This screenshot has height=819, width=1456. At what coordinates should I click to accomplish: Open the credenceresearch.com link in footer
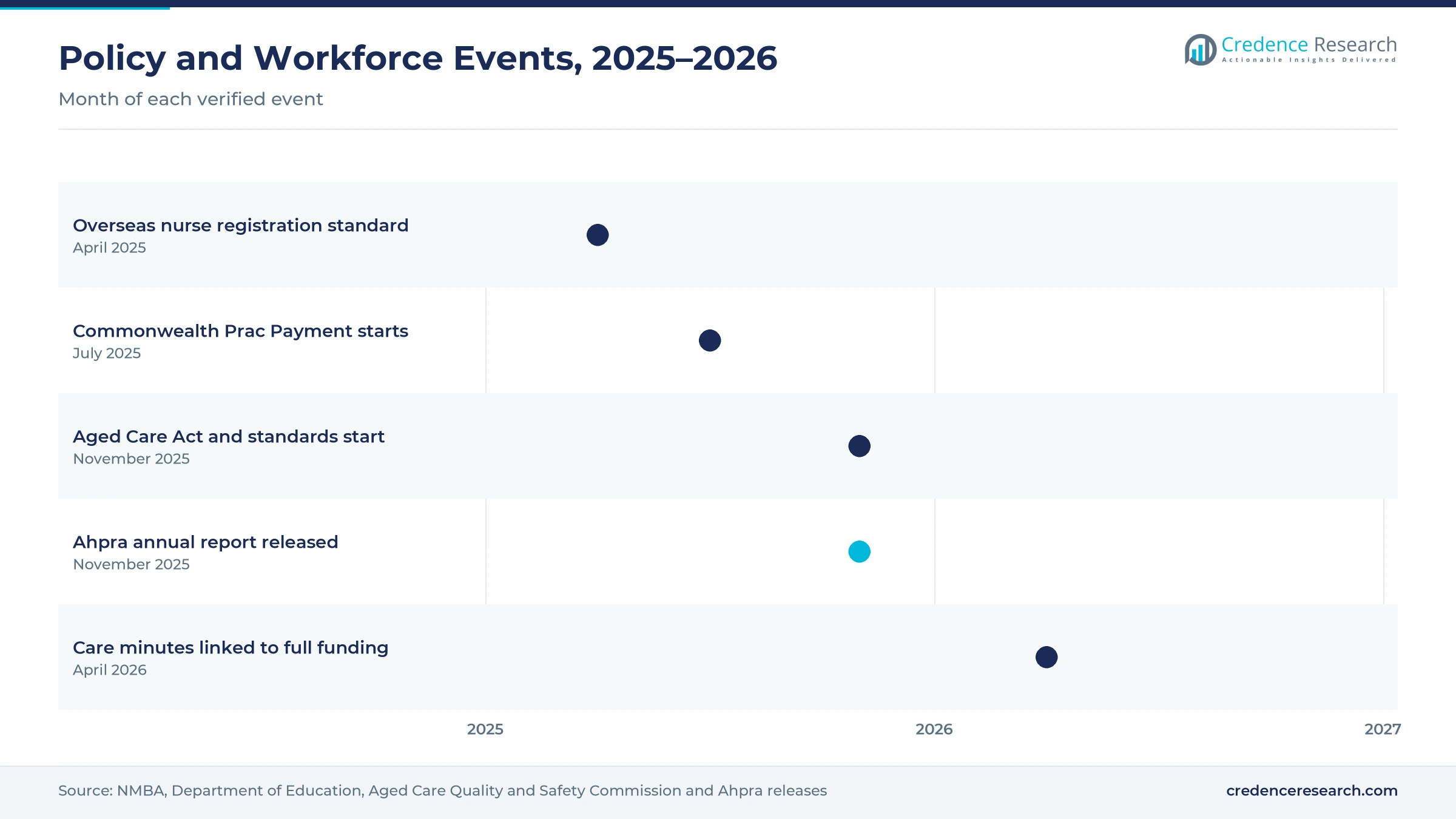tap(1312, 790)
